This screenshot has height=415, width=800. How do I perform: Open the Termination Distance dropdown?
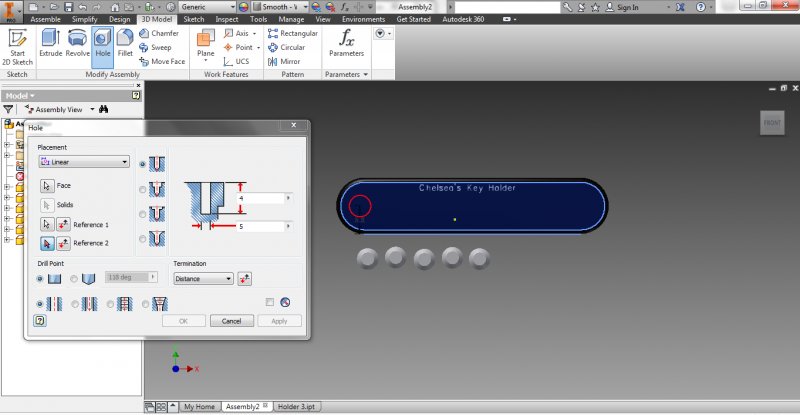coord(202,279)
